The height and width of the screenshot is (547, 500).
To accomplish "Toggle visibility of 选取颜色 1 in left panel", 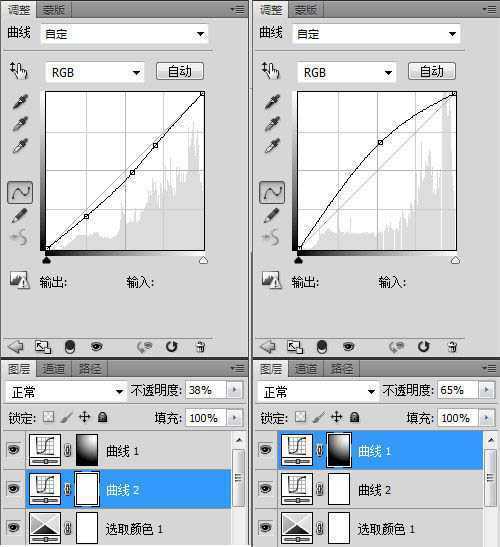I will click(14, 527).
